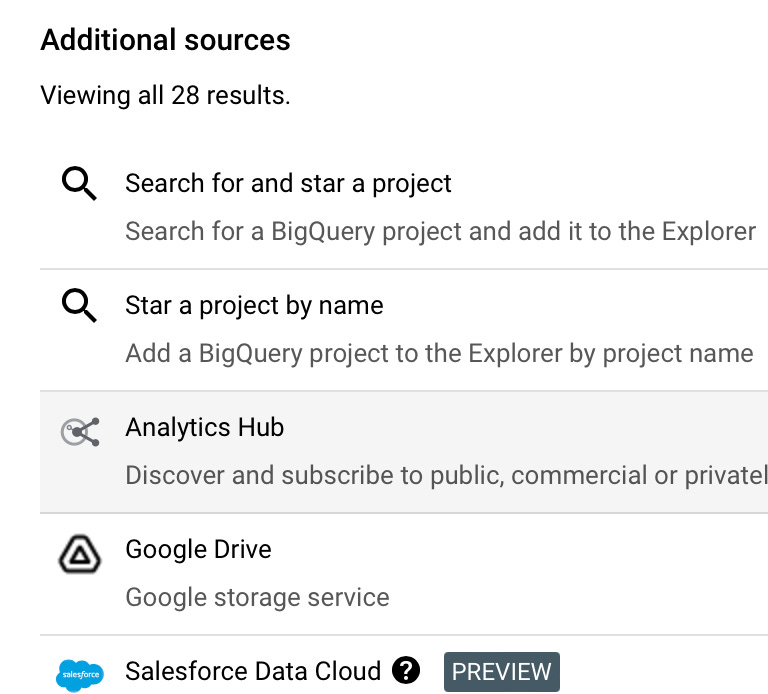Select the Analytics Hub source title
The height and width of the screenshot is (694, 768).
204,428
